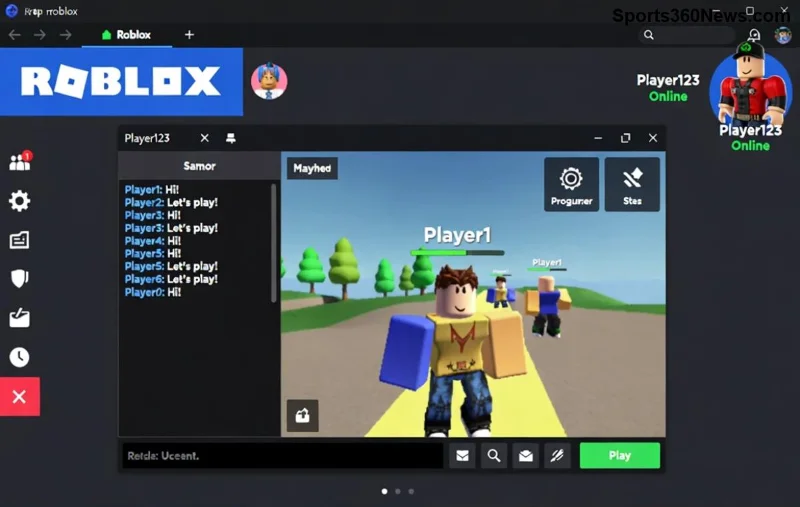800x507 pixels.
Task: Click the large Player1 name tag in game
Action: point(457,235)
